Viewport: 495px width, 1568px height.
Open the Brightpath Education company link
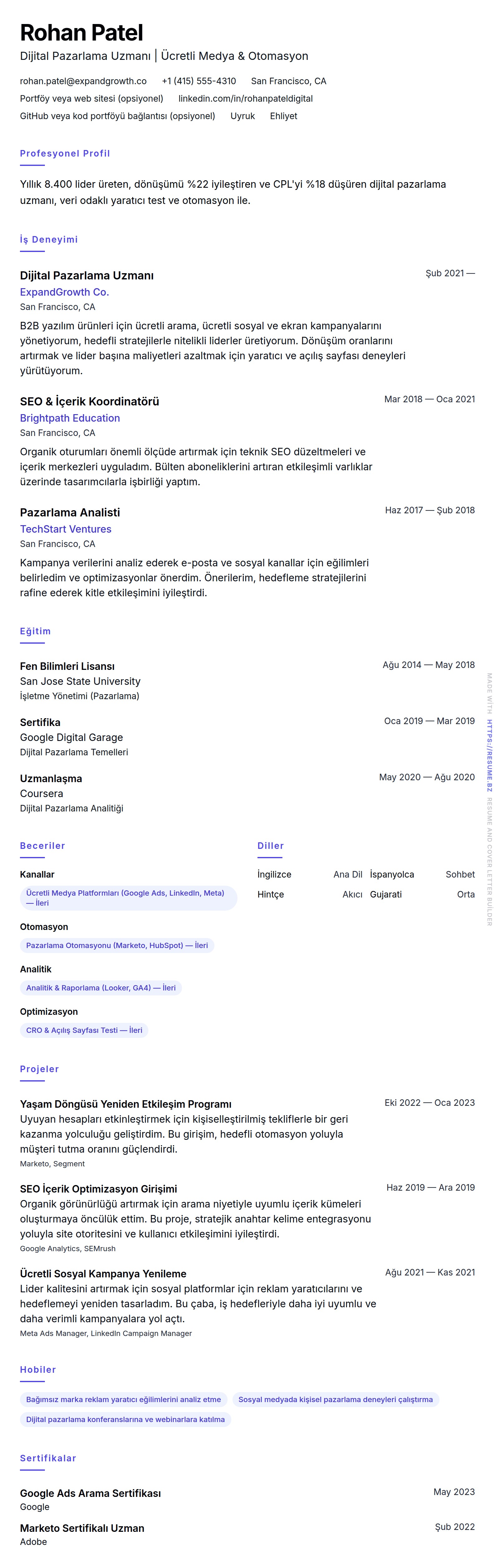pyautogui.click(x=70, y=418)
